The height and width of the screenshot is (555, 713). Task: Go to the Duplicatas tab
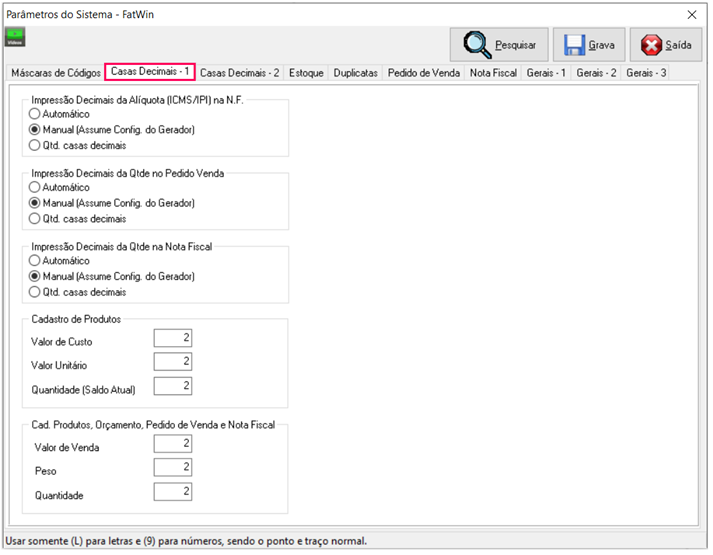pyautogui.click(x=355, y=73)
